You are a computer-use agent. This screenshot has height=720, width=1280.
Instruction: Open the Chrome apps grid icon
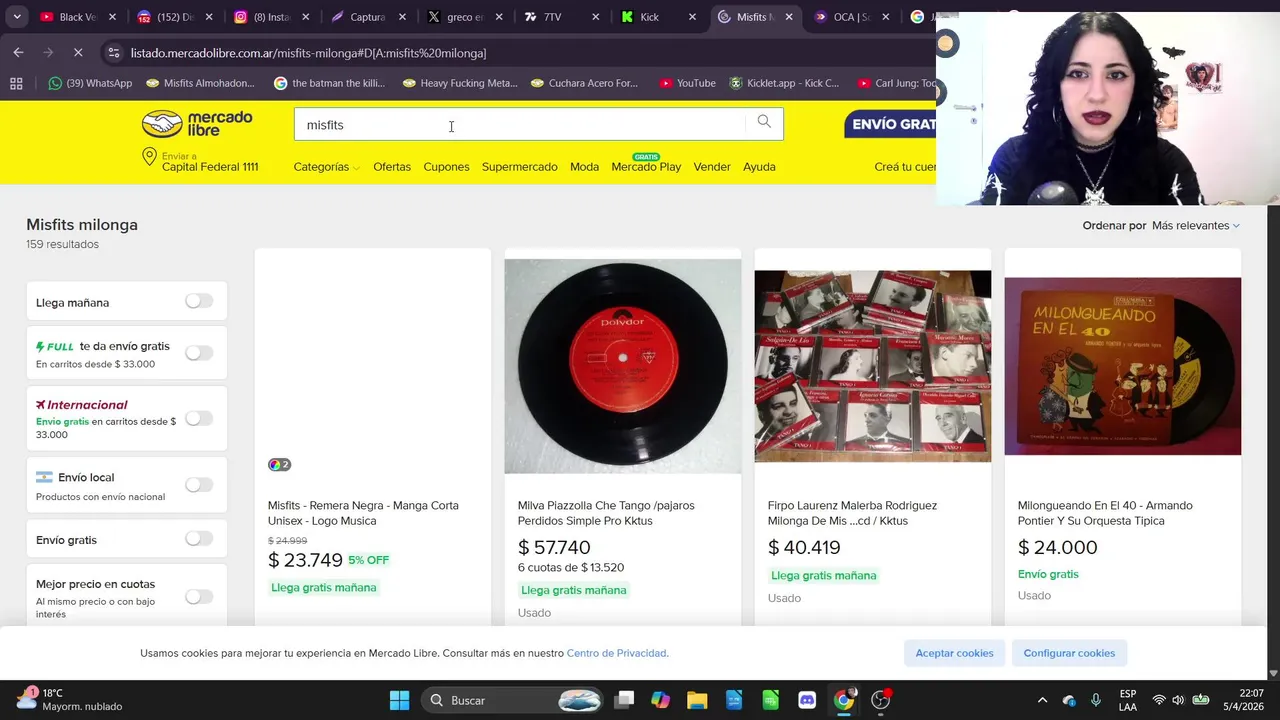[16, 83]
